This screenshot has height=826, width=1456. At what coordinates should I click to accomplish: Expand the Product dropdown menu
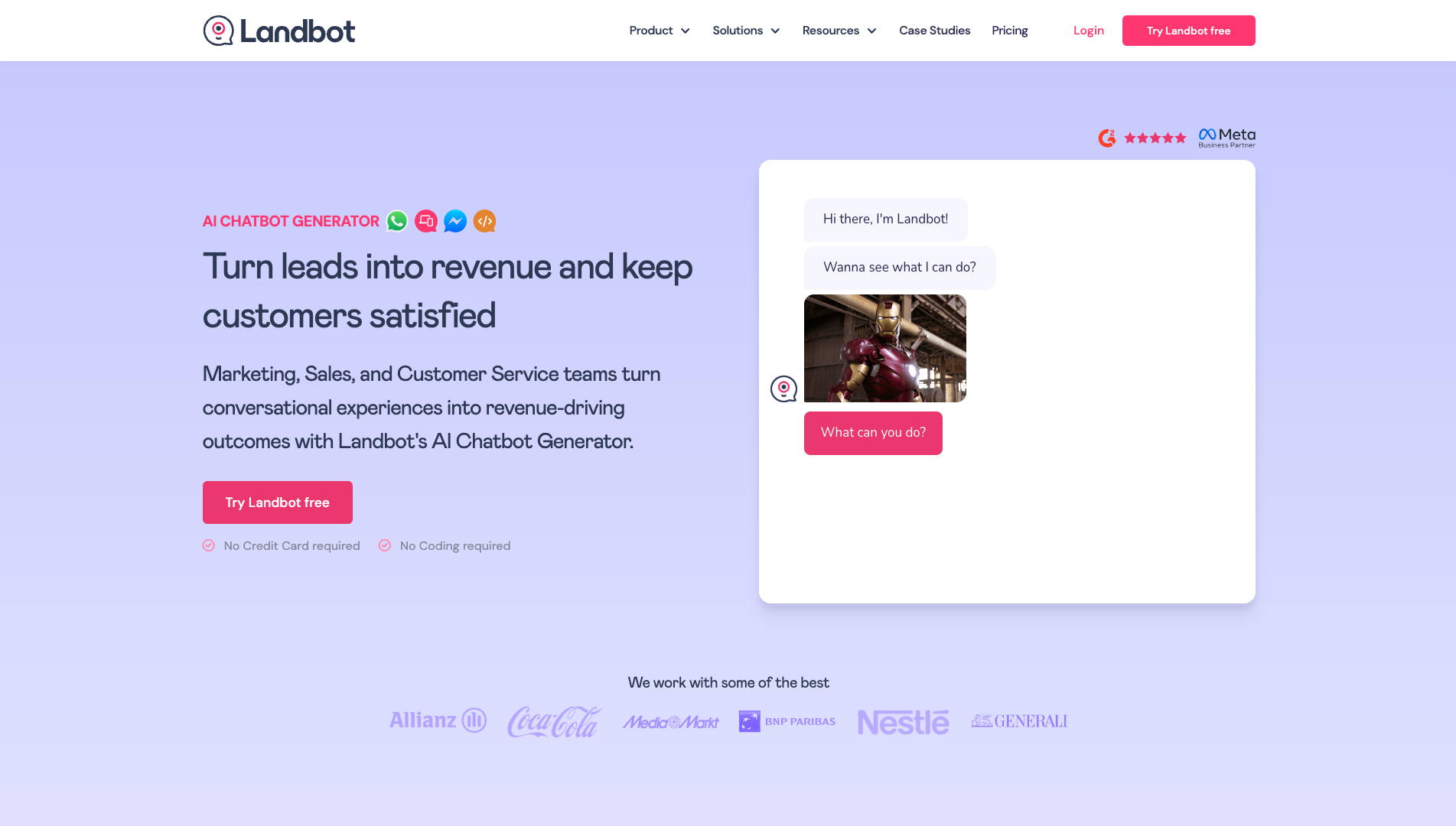click(659, 31)
